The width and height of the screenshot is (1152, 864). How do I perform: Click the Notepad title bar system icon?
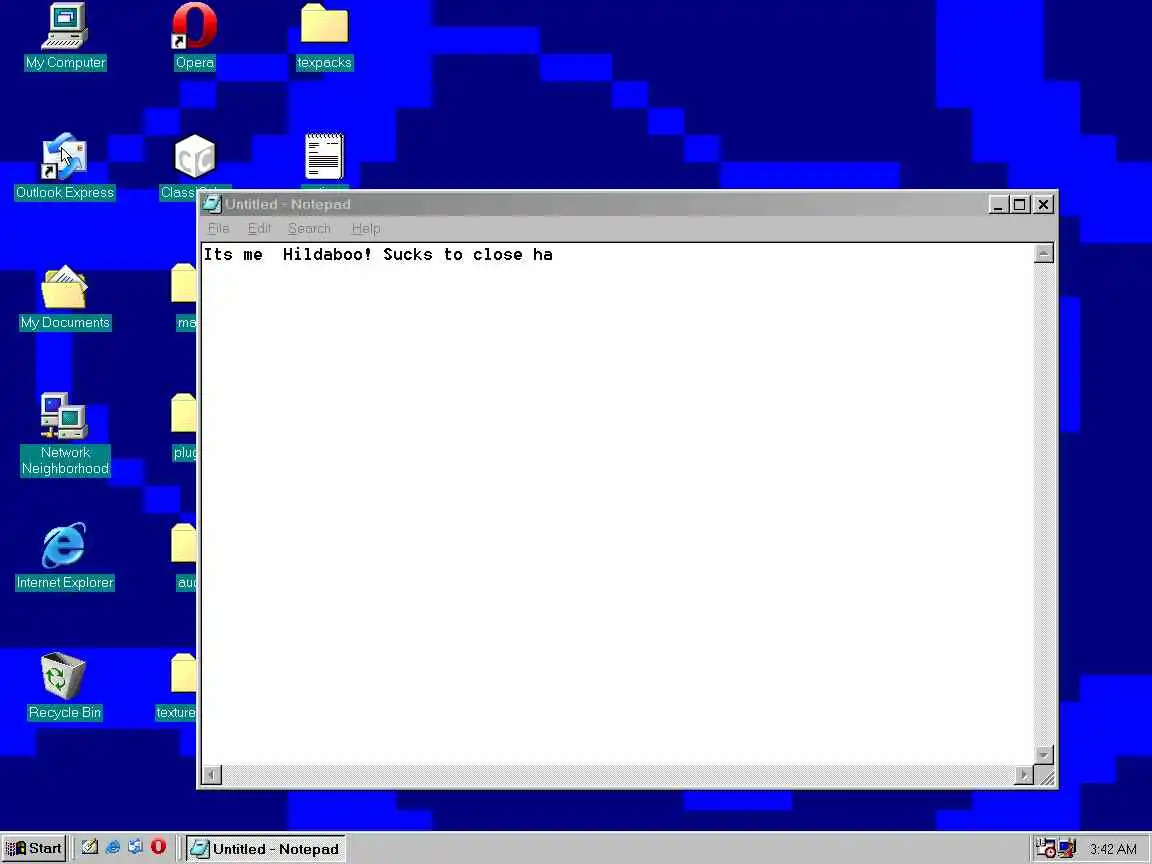tap(212, 204)
